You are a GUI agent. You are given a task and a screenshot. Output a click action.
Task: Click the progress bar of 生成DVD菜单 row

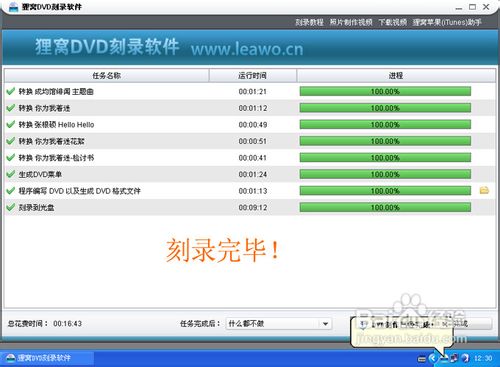pyautogui.click(x=385, y=174)
